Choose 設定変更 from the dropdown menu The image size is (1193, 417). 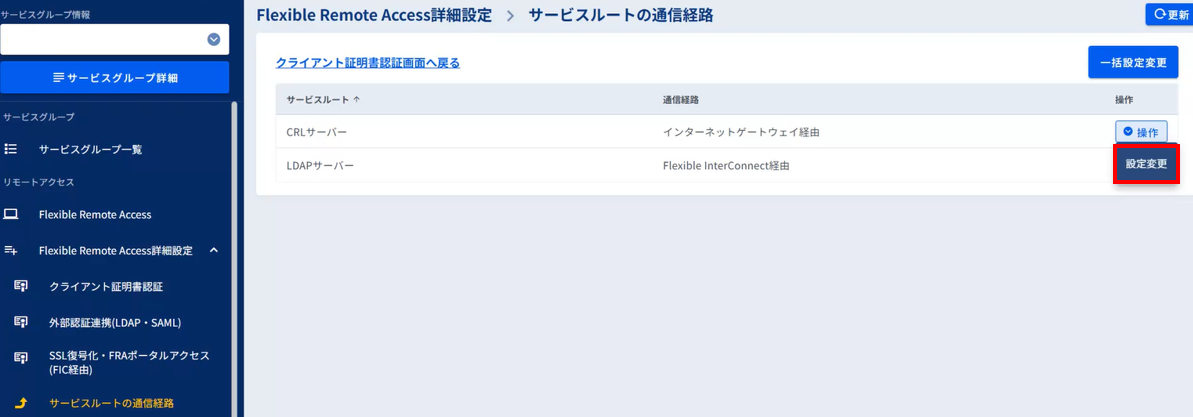coord(1146,164)
